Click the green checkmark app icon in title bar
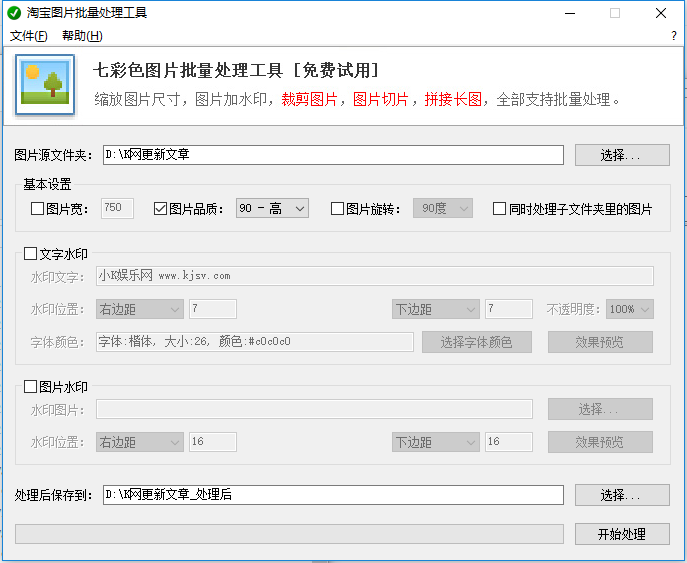687x563 pixels. 14,13
